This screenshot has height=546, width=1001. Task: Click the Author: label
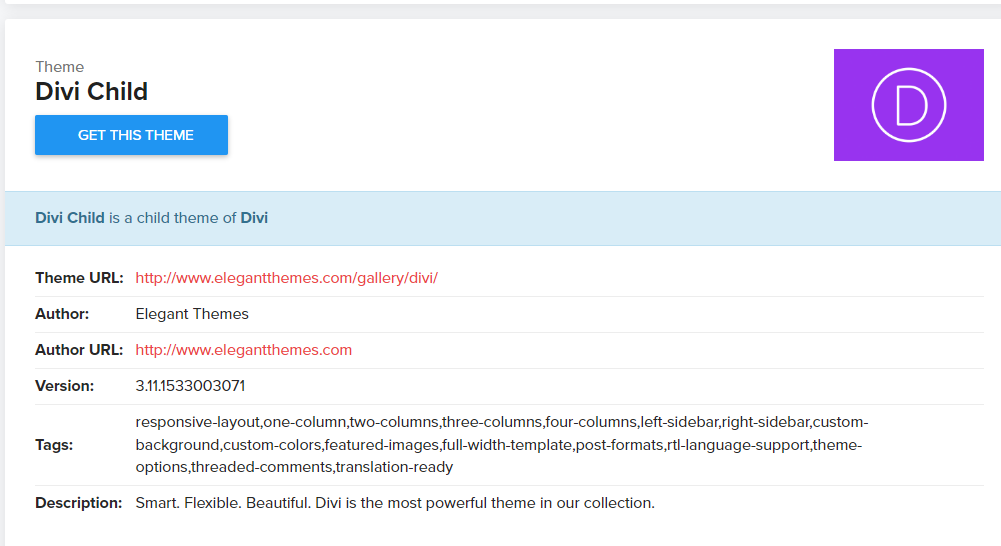(x=62, y=314)
